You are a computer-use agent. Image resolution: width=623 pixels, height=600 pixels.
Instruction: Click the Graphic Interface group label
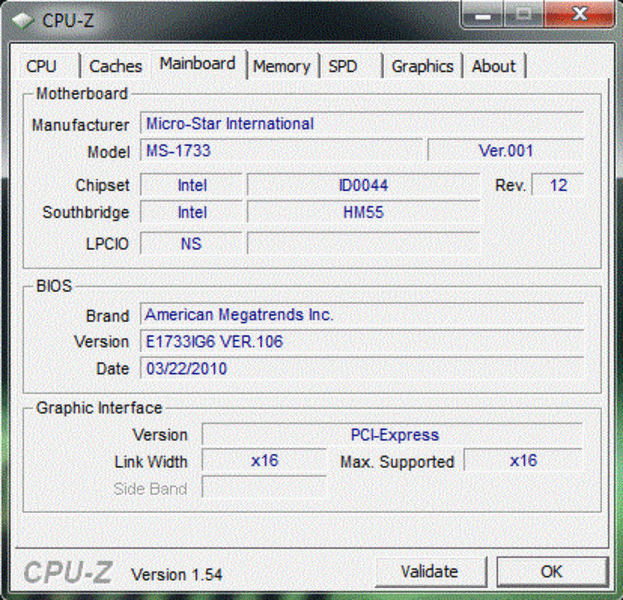tap(99, 408)
